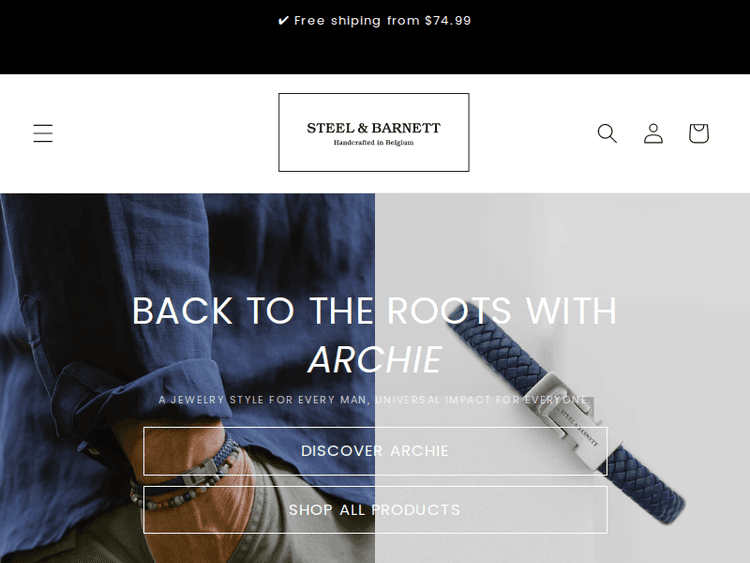Go to the Steel & Barnett logo homepage
This screenshot has height=563, width=750.
374,132
